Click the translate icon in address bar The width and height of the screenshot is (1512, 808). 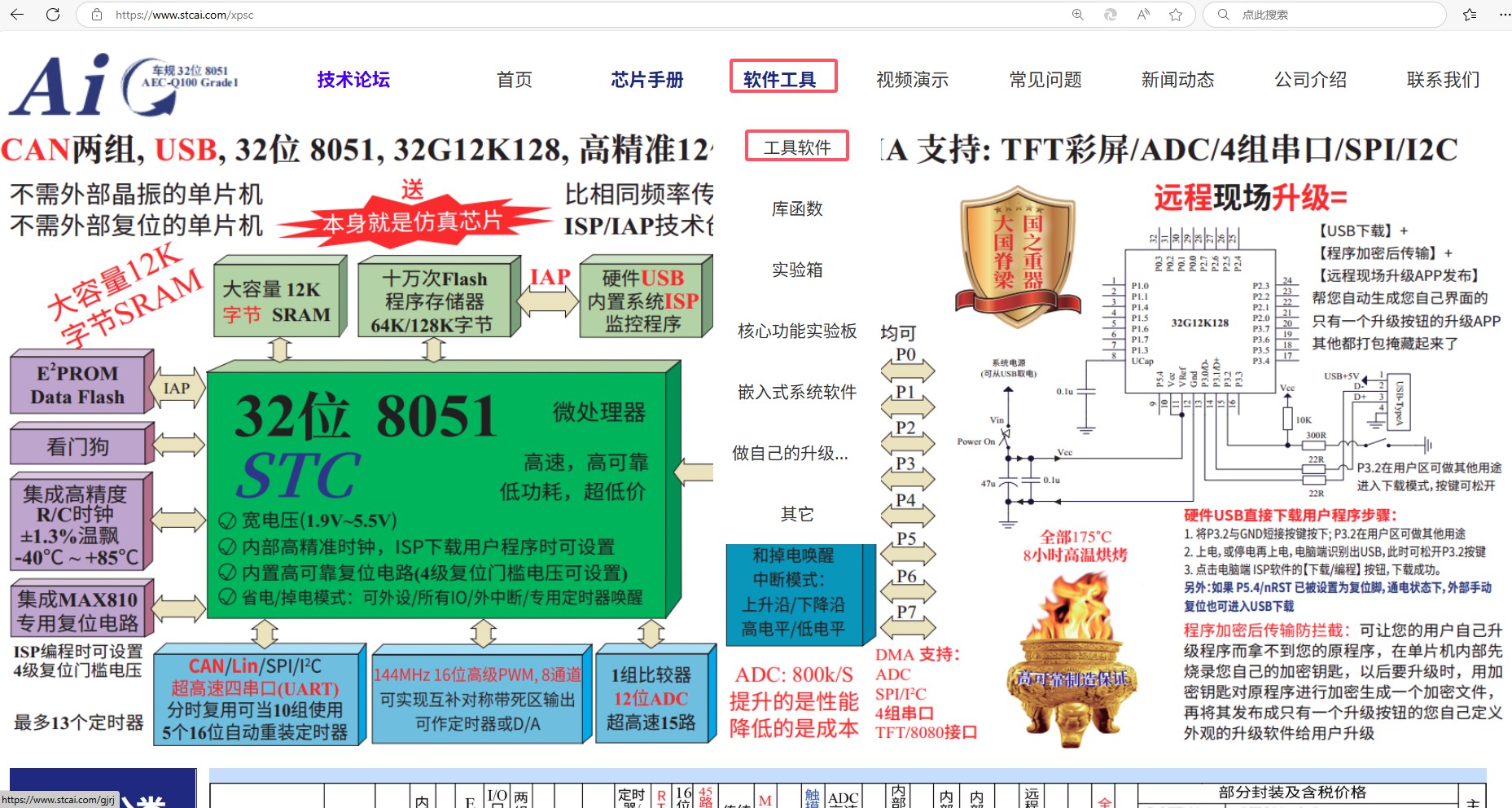point(1110,15)
